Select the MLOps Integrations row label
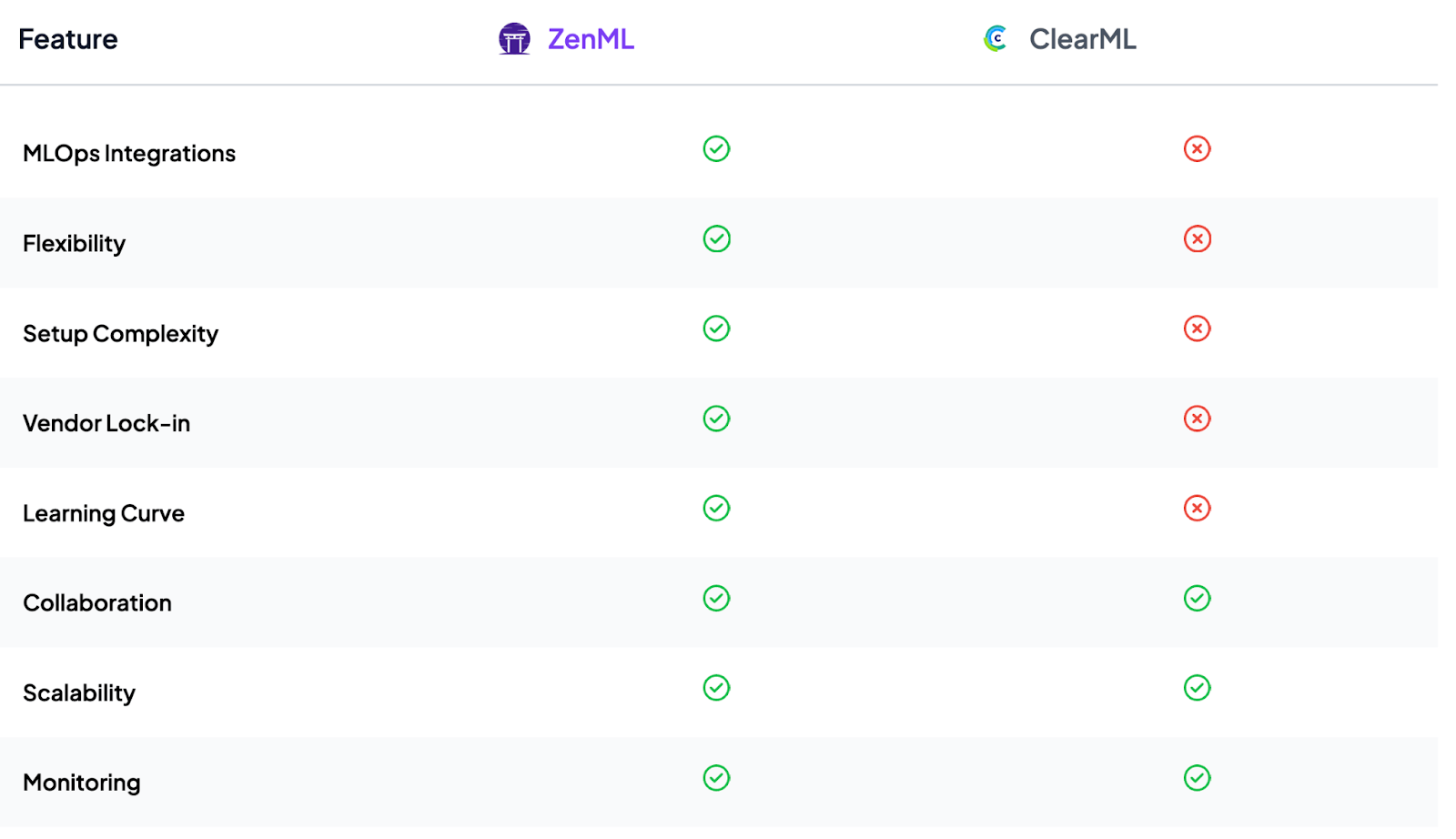The image size is (1456, 839). coord(129,154)
